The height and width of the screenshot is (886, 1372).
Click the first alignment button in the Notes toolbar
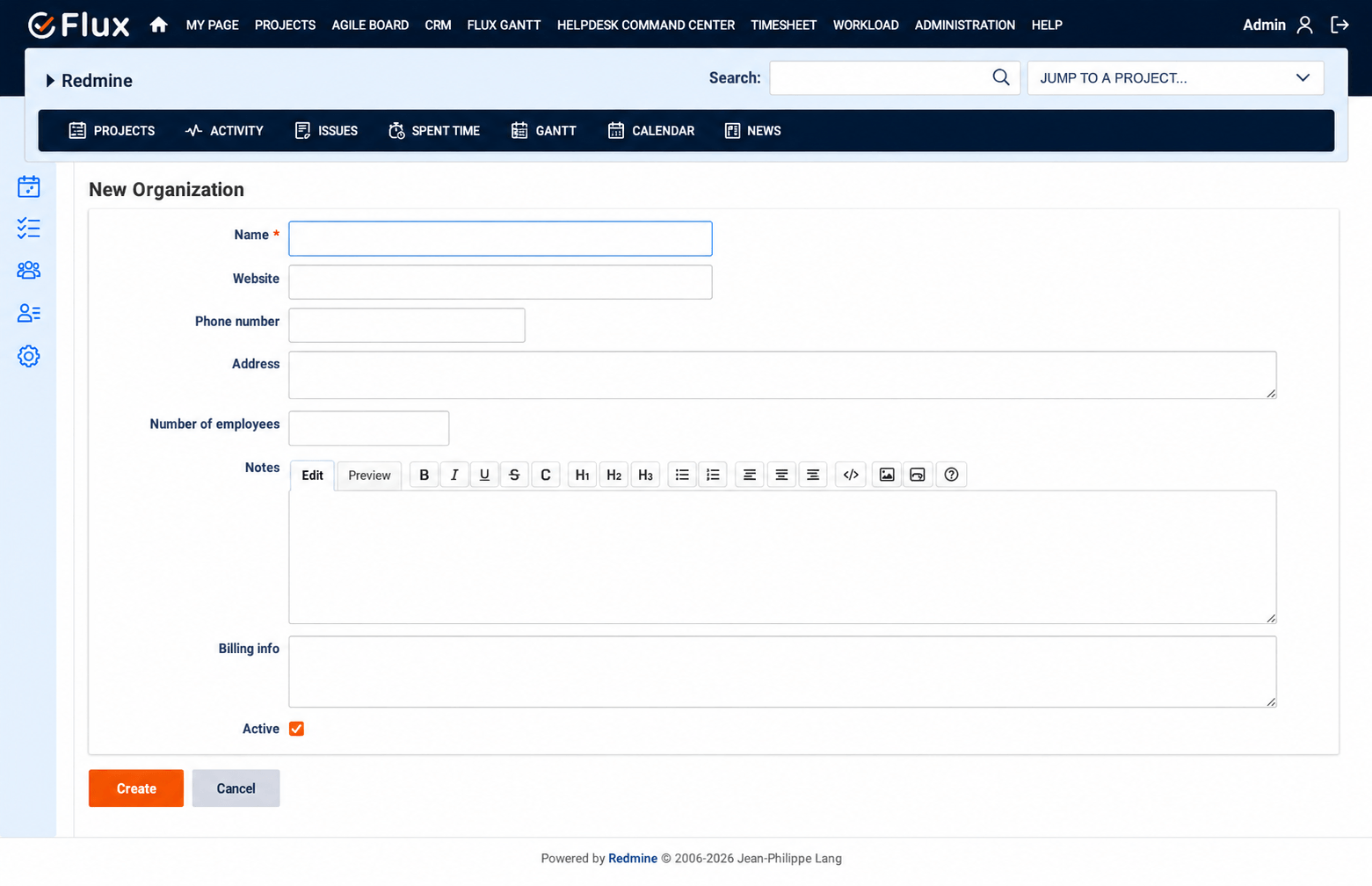pos(750,475)
